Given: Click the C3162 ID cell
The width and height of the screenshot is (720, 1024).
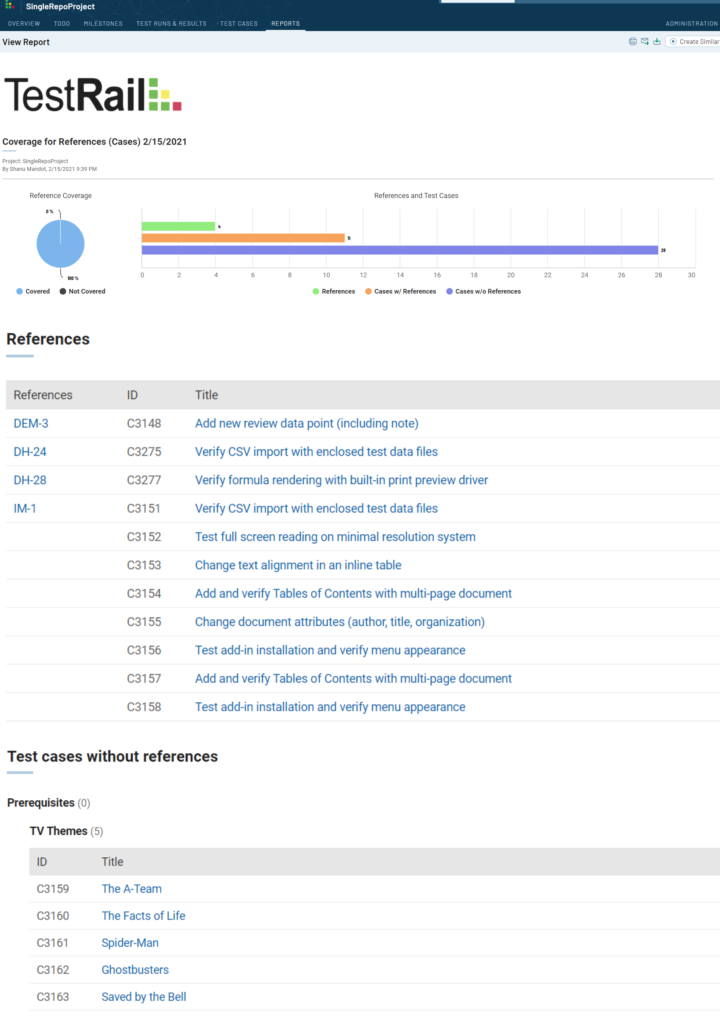Looking at the screenshot, I should (x=53, y=970).
